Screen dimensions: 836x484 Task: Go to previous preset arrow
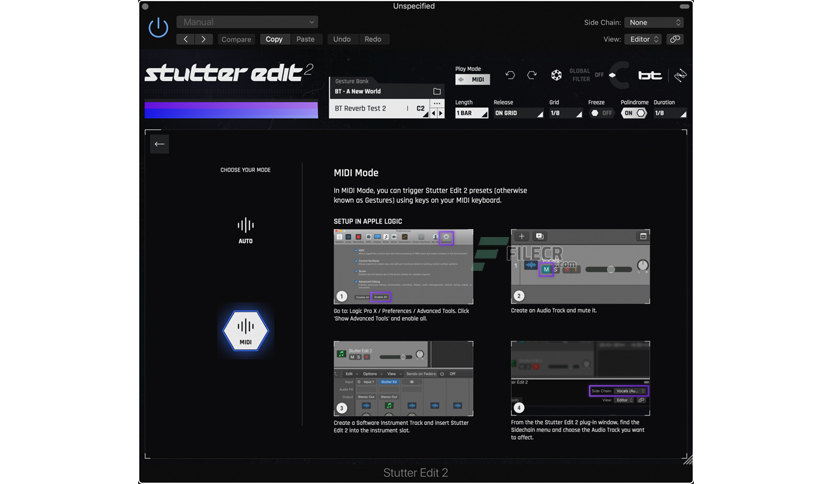click(186, 39)
